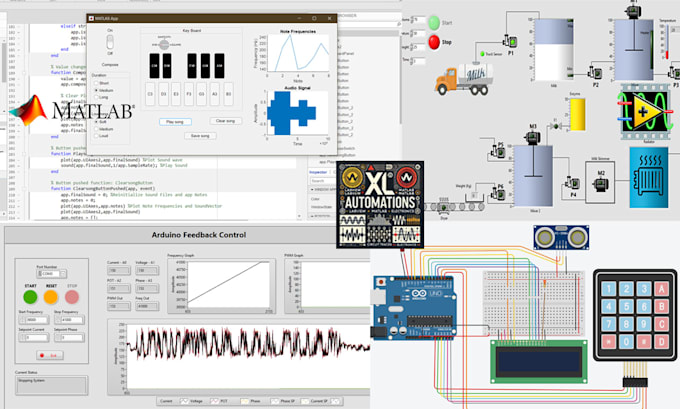Image resolution: width=680 pixels, height=409 pixels.
Task: Click the Start Frequency input field
Action: coord(38,320)
